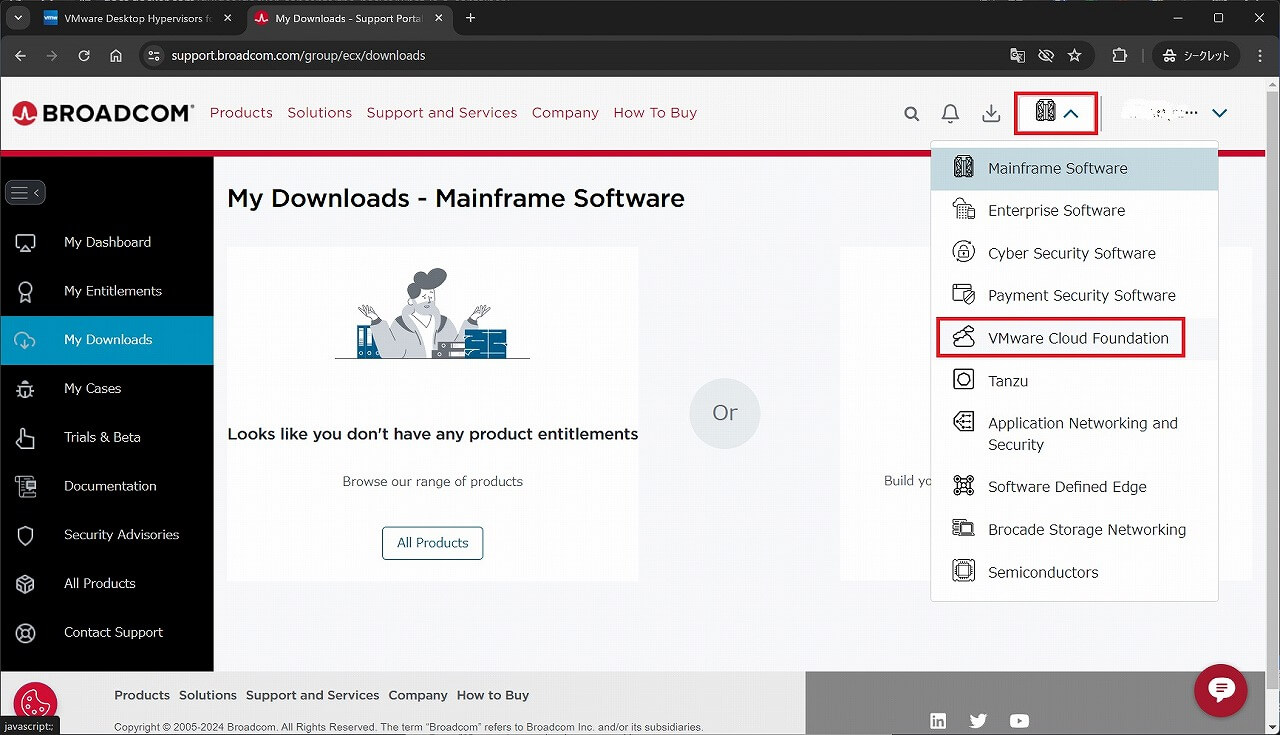Choose Application Networking and Security
This screenshot has width=1280, height=735.
pyautogui.click(x=1074, y=434)
